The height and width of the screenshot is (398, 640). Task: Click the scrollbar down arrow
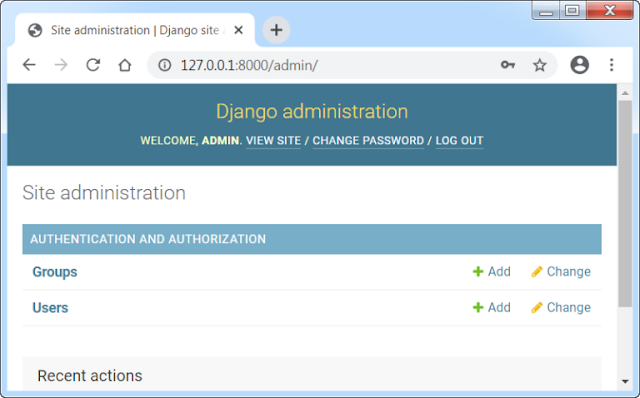(x=625, y=382)
